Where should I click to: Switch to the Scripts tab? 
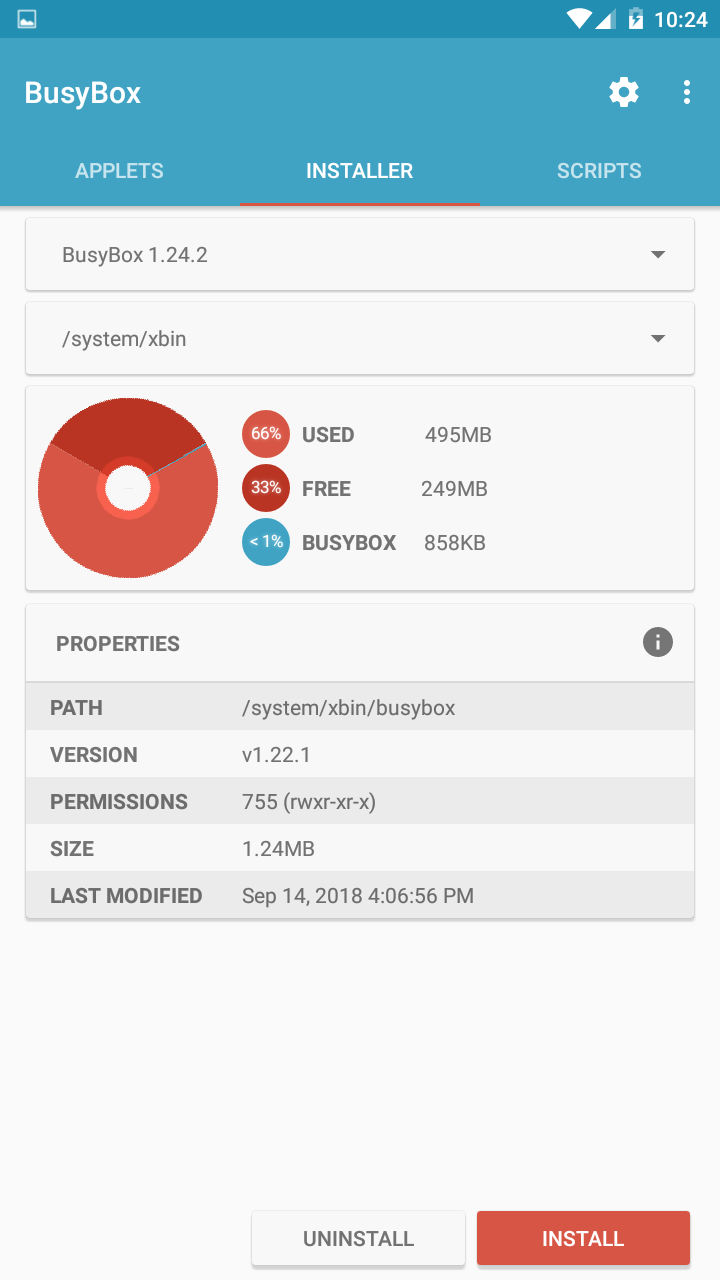(x=599, y=171)
